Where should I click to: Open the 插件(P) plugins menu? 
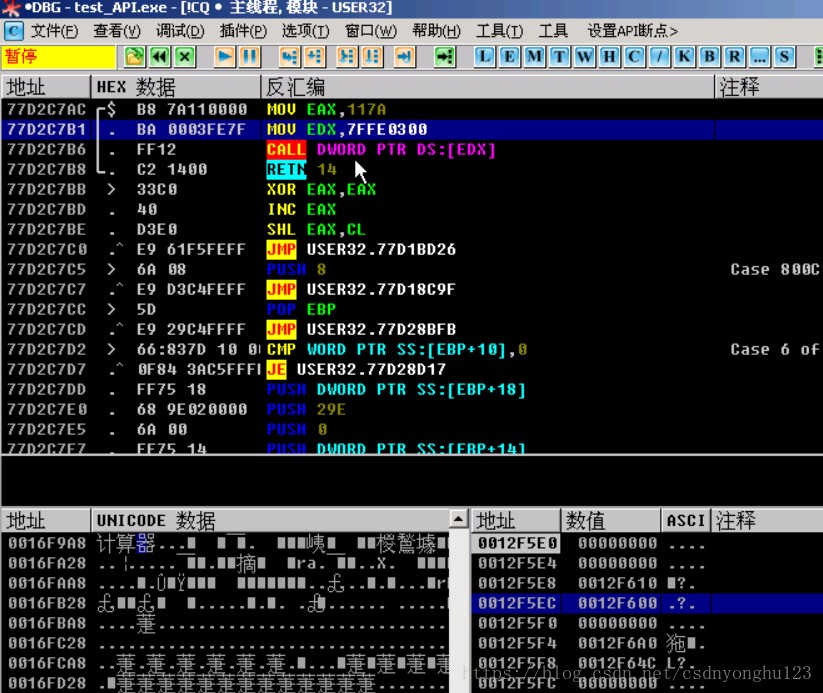(x=243, y=30)
